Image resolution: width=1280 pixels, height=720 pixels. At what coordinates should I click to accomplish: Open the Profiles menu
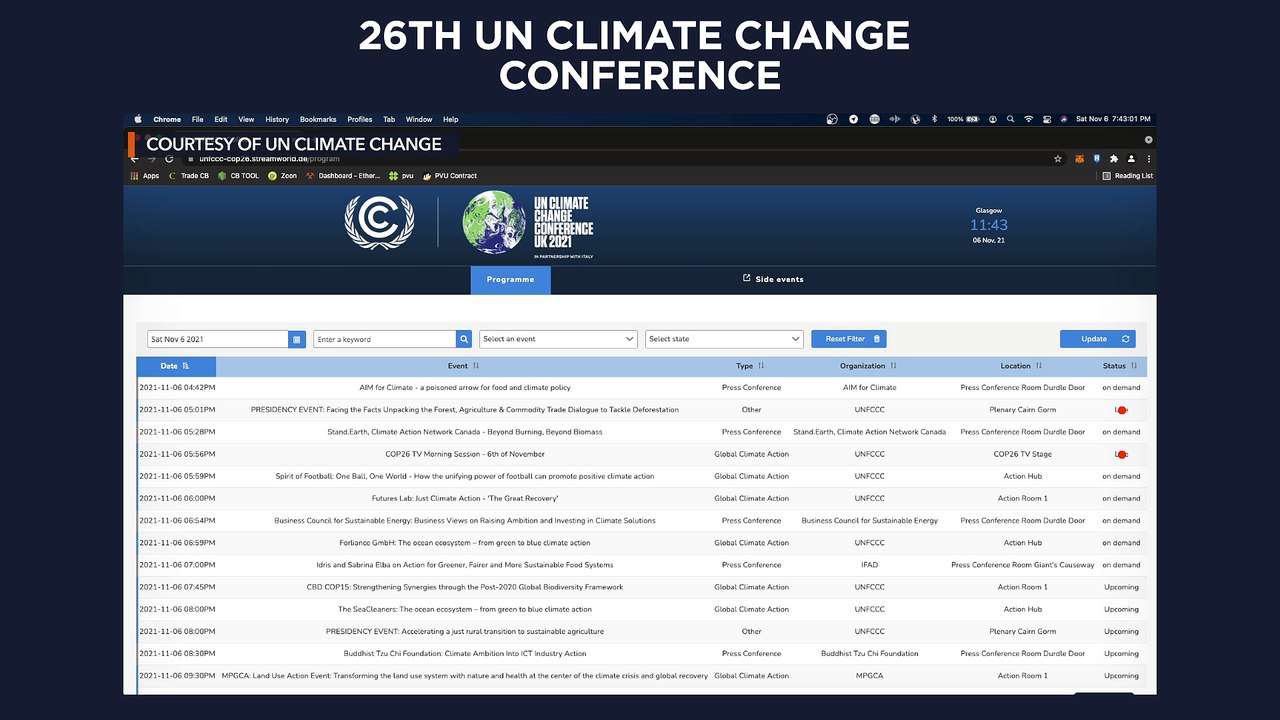click(x=360, y=119)
